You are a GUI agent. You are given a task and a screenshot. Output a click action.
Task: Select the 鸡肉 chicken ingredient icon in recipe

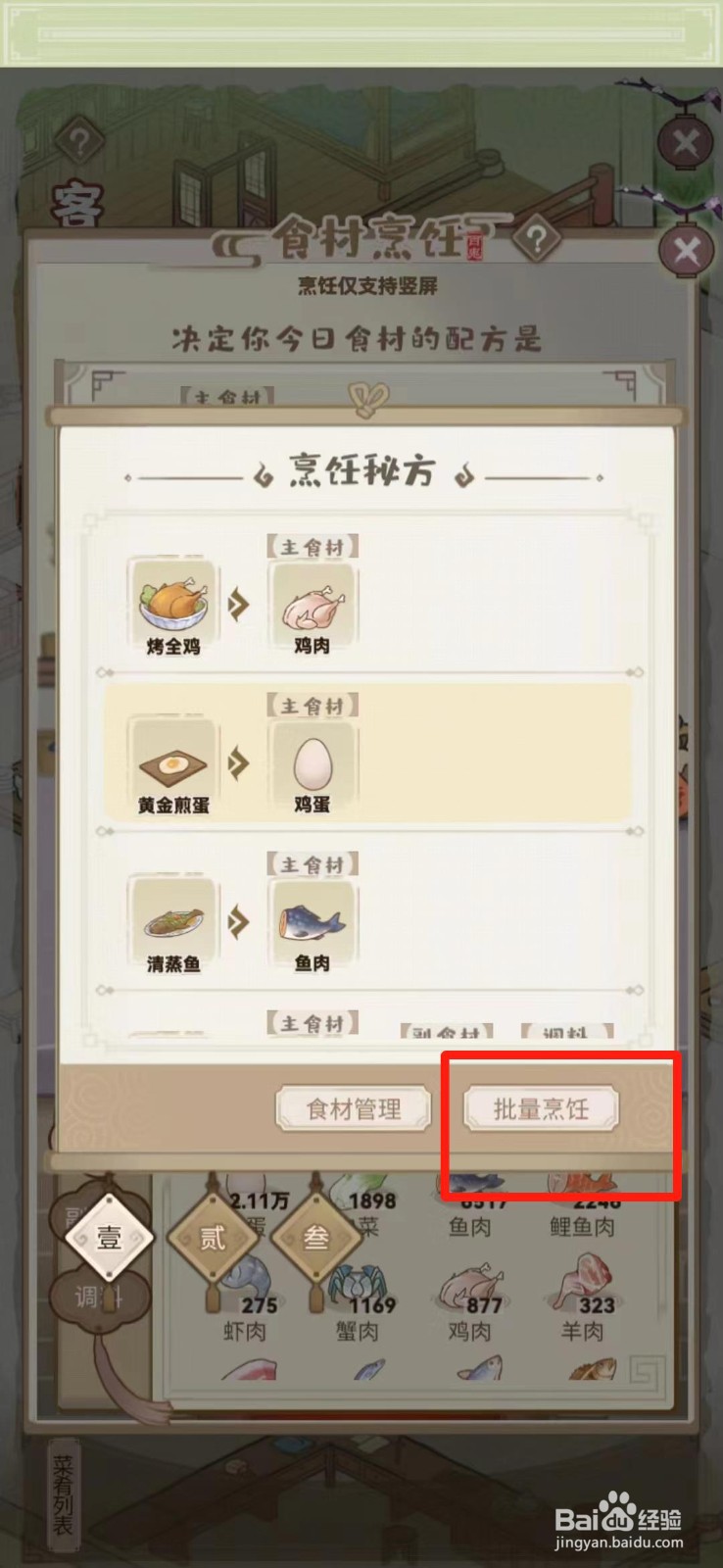pos(313,597)
